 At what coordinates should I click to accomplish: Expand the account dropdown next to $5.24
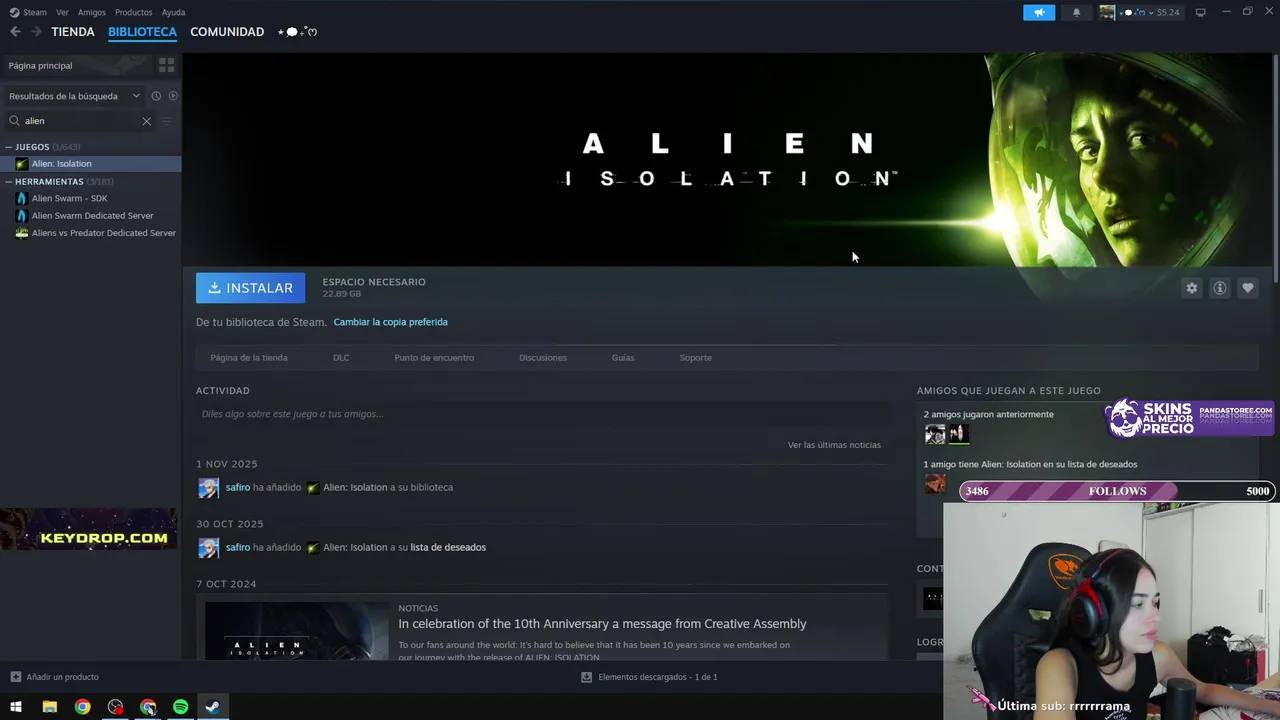pos(1150,12)
